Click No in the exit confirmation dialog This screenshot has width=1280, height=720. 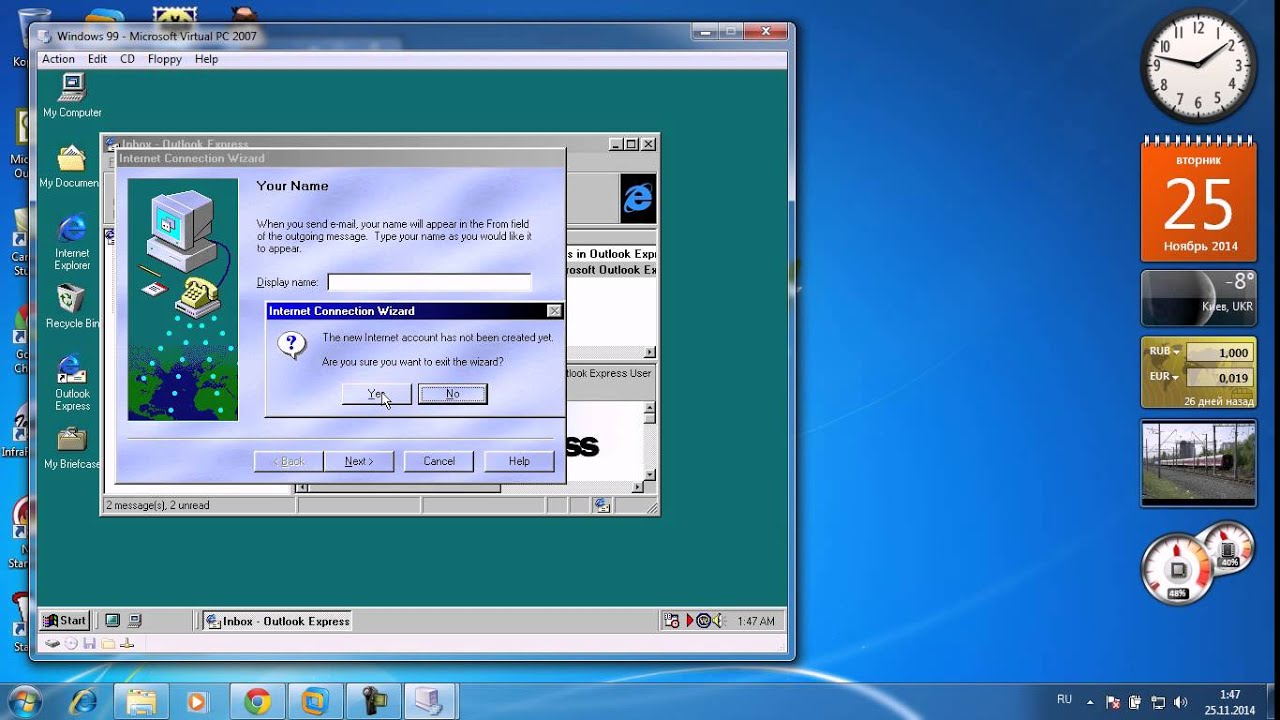coord(453,394)
